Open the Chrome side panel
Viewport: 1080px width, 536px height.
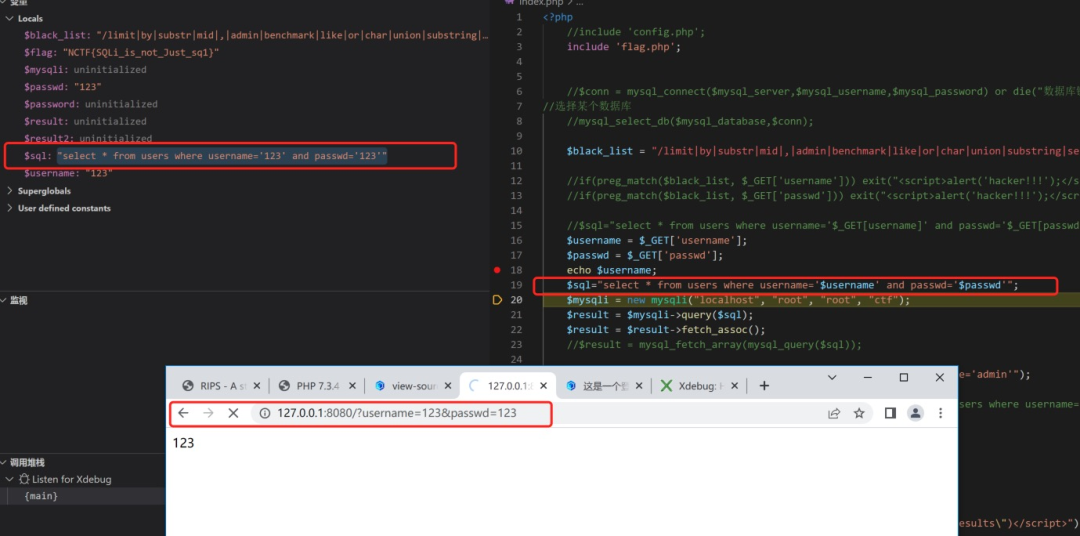click(x=890, y=413)
